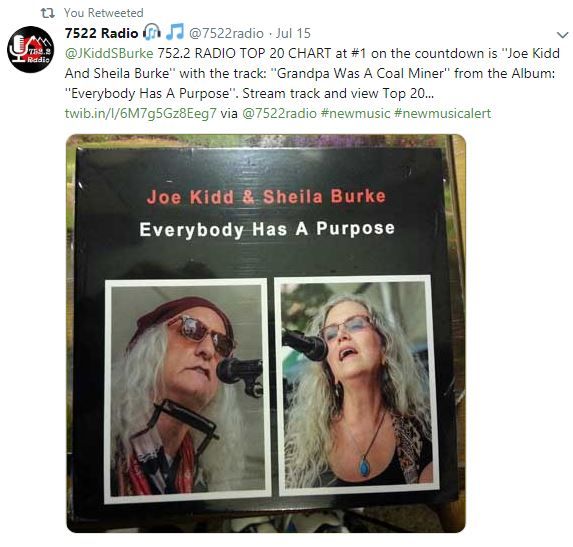This screenshot has height=547, width=573.
Task: Open the Jul 15 tweet timestamp
Action: pos(293,33)
